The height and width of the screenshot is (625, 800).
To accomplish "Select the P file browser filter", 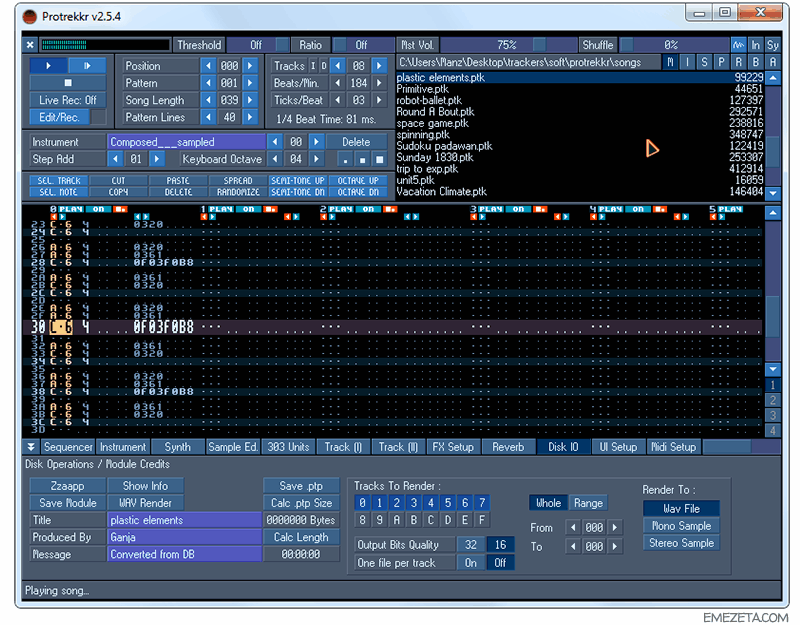I will coord(721,62).
